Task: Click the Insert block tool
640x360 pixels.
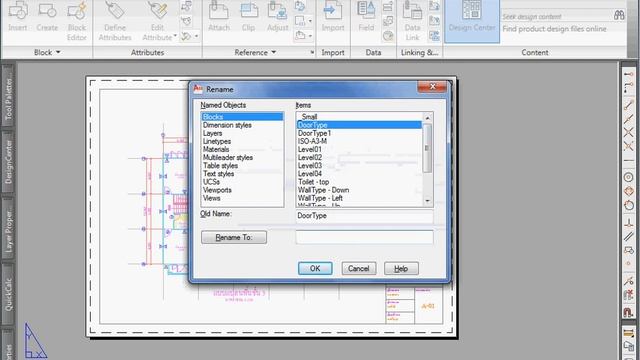Action: pos(18,16)
